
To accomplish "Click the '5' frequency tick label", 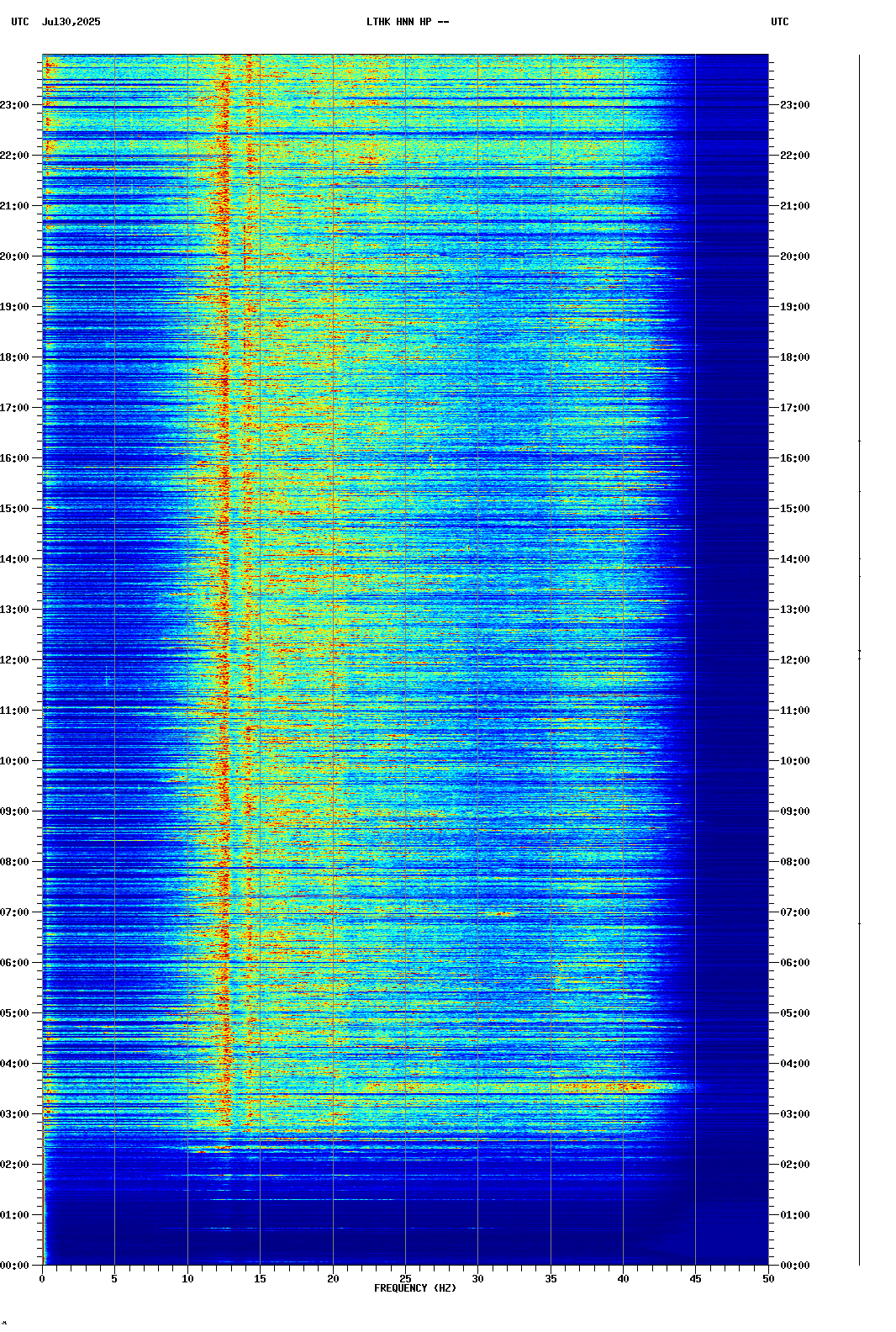I will coord(114,1279).
